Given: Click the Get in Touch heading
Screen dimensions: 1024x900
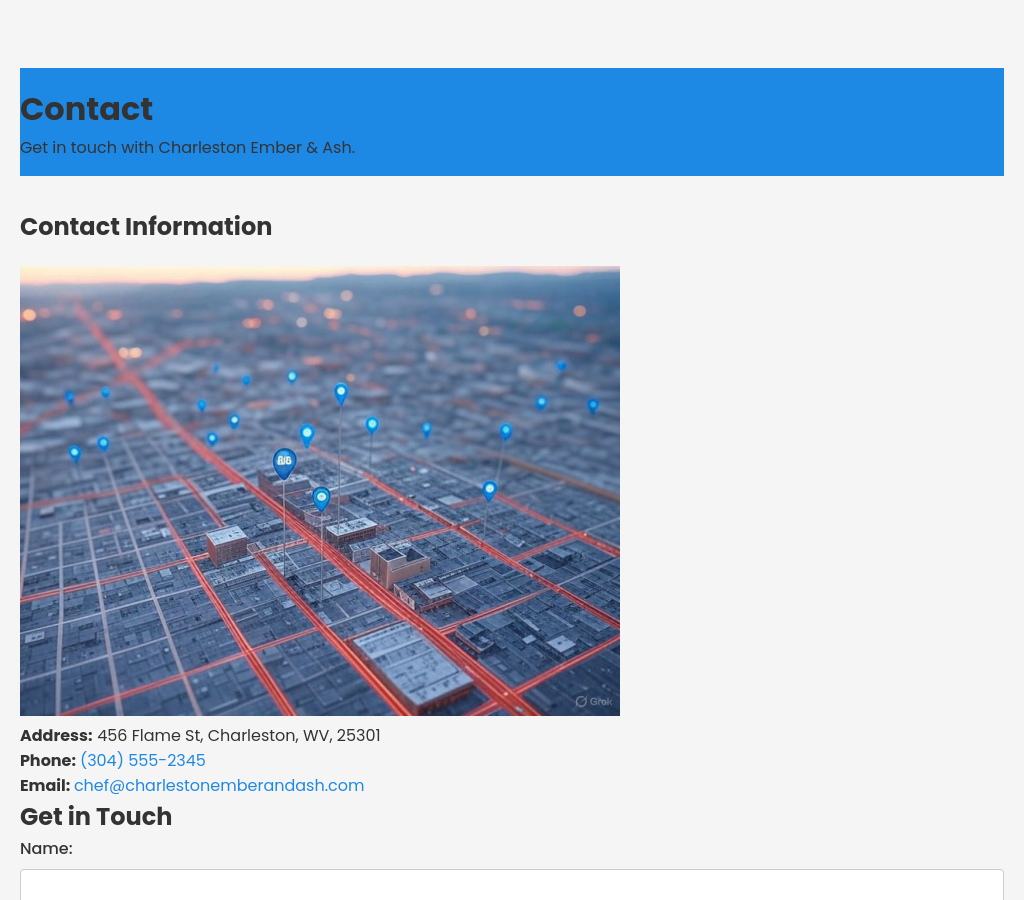Looking at the screenshot, I should pyautogui.click(x=96, y=816).
